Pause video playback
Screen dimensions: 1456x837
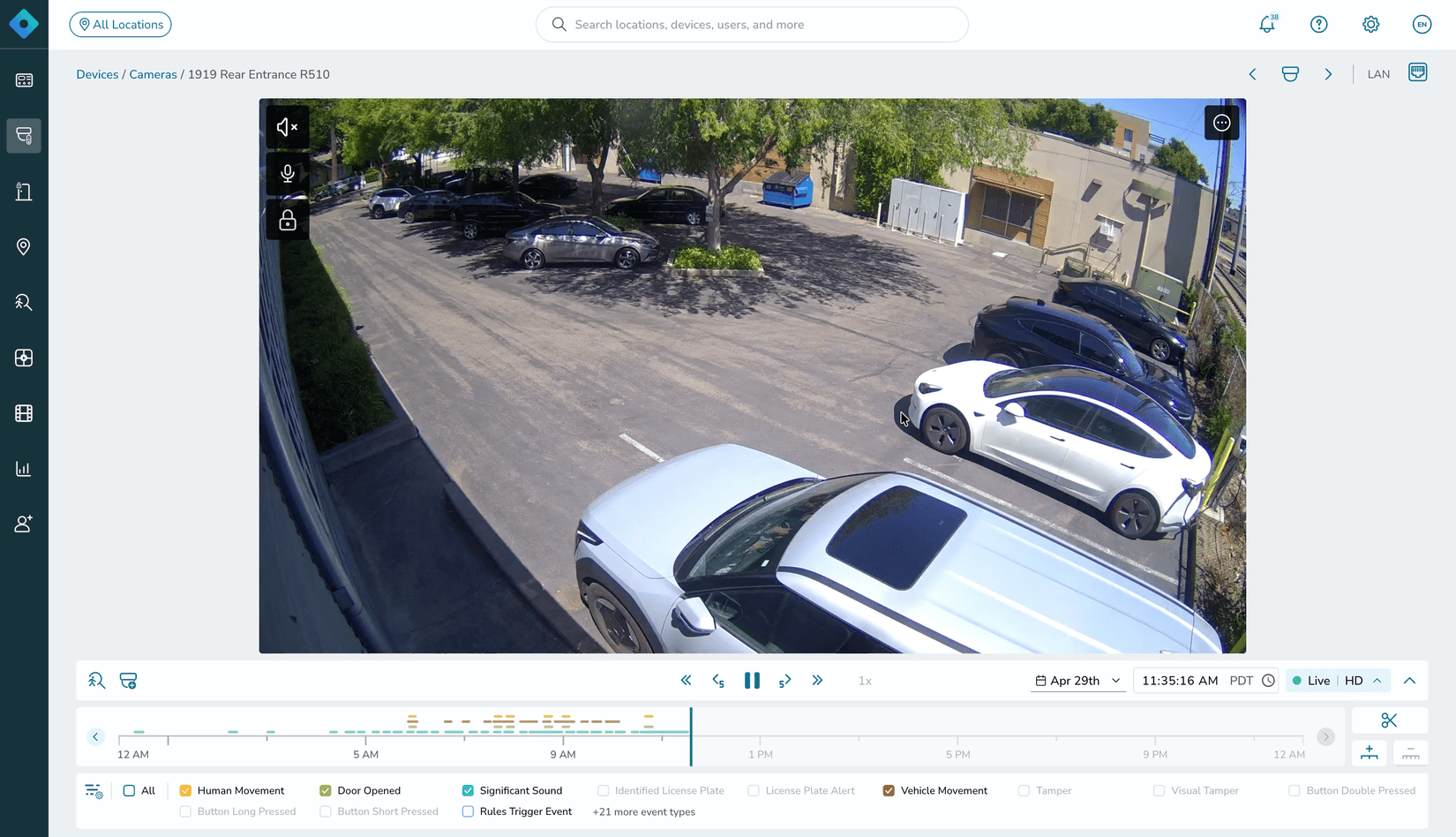(x=752, y=681)
